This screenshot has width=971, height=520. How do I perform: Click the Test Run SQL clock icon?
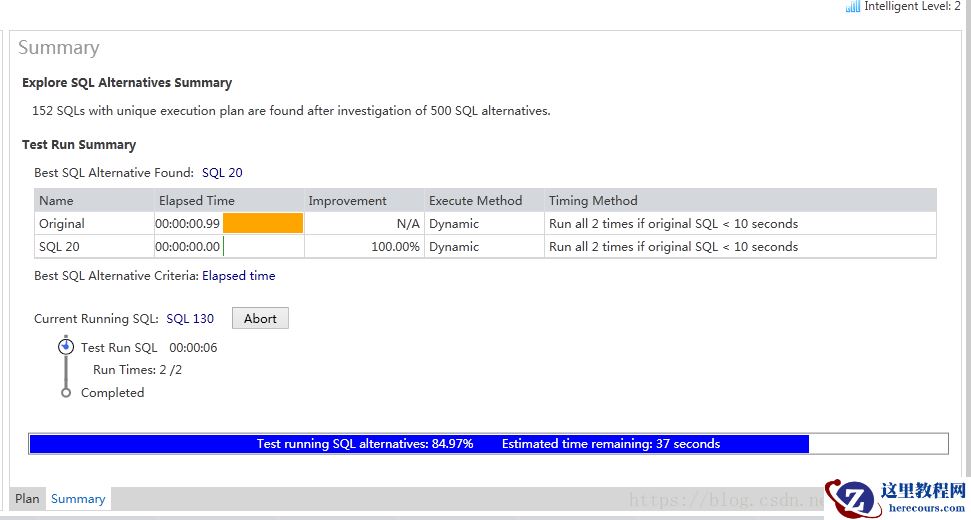coord(66,347)
